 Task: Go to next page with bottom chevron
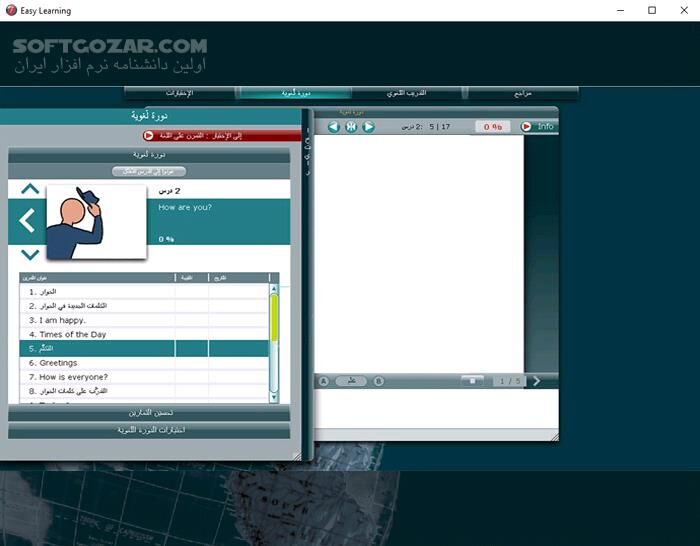coord(537,381)
